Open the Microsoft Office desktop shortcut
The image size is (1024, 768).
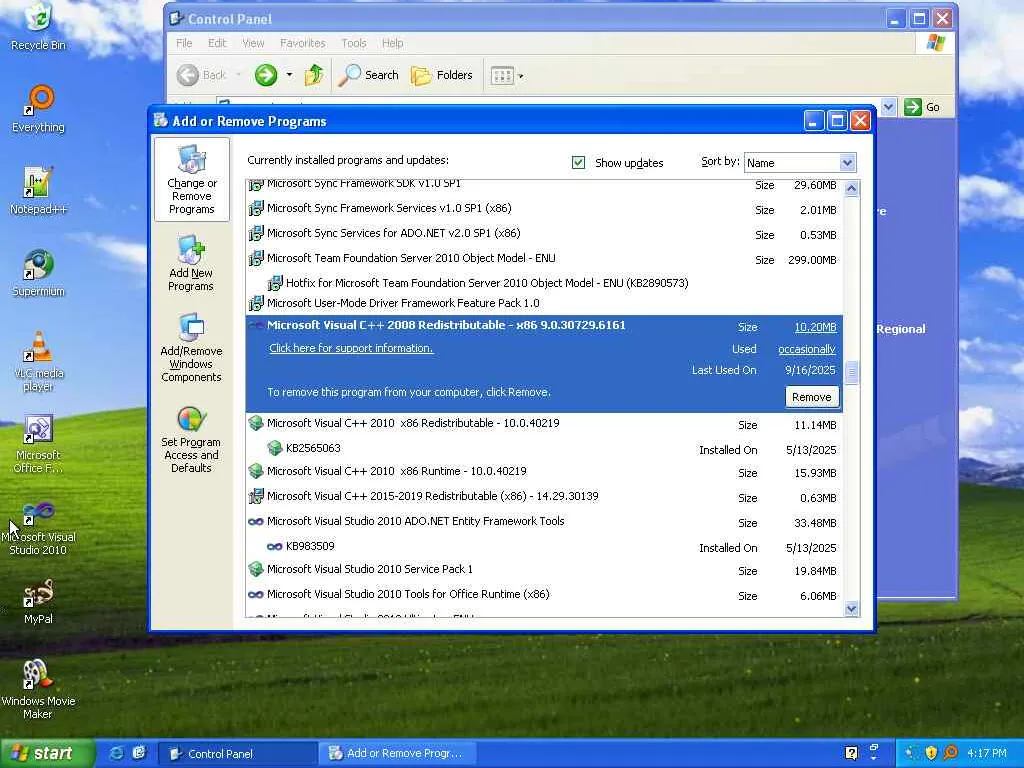(x=39, y=444)
